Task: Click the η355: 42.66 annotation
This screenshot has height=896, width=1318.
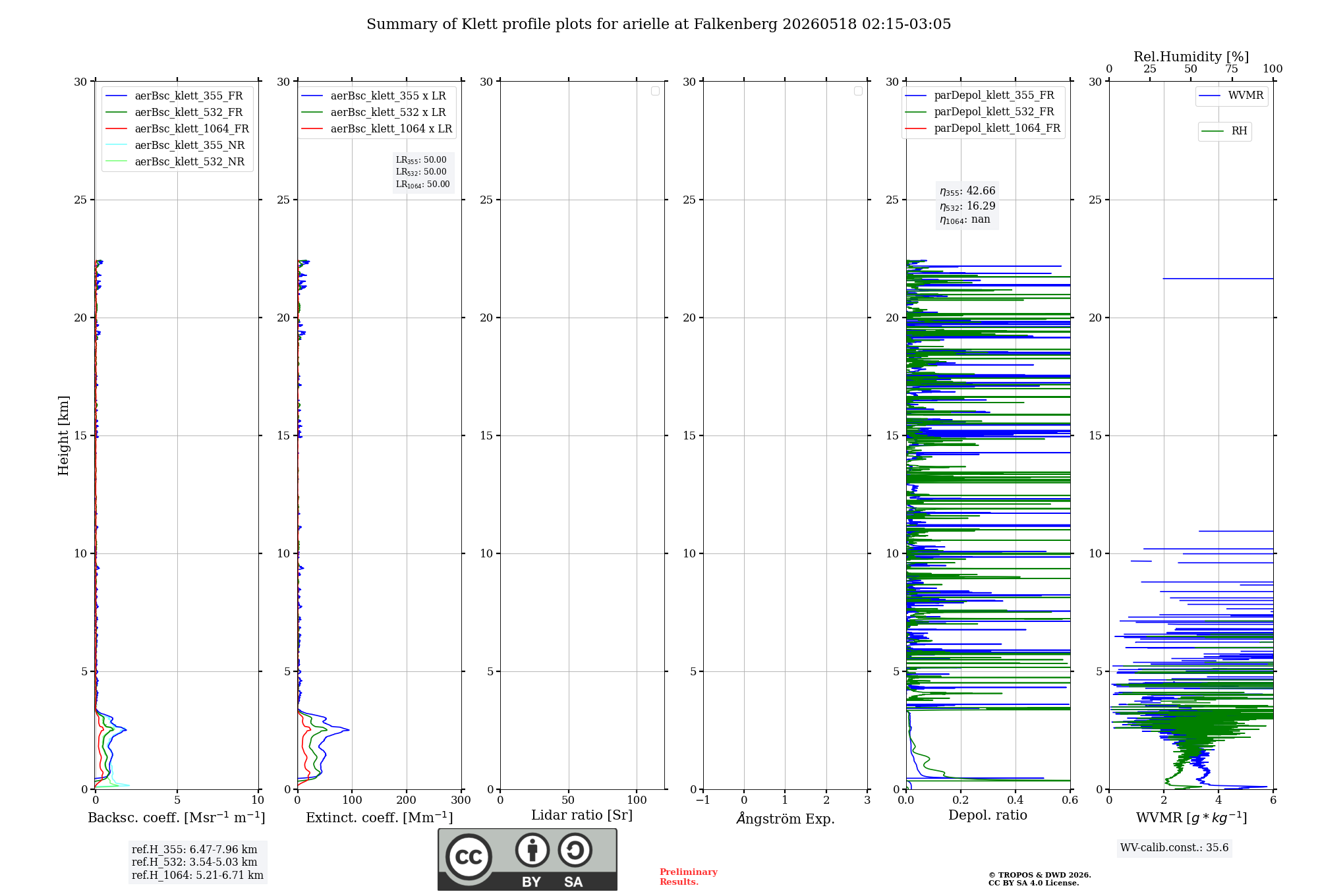Action: tap(967, 191)
